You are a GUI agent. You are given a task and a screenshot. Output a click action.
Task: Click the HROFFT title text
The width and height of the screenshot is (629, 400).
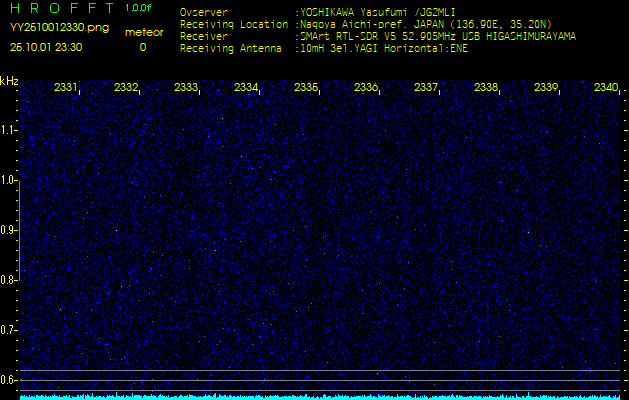61,8
